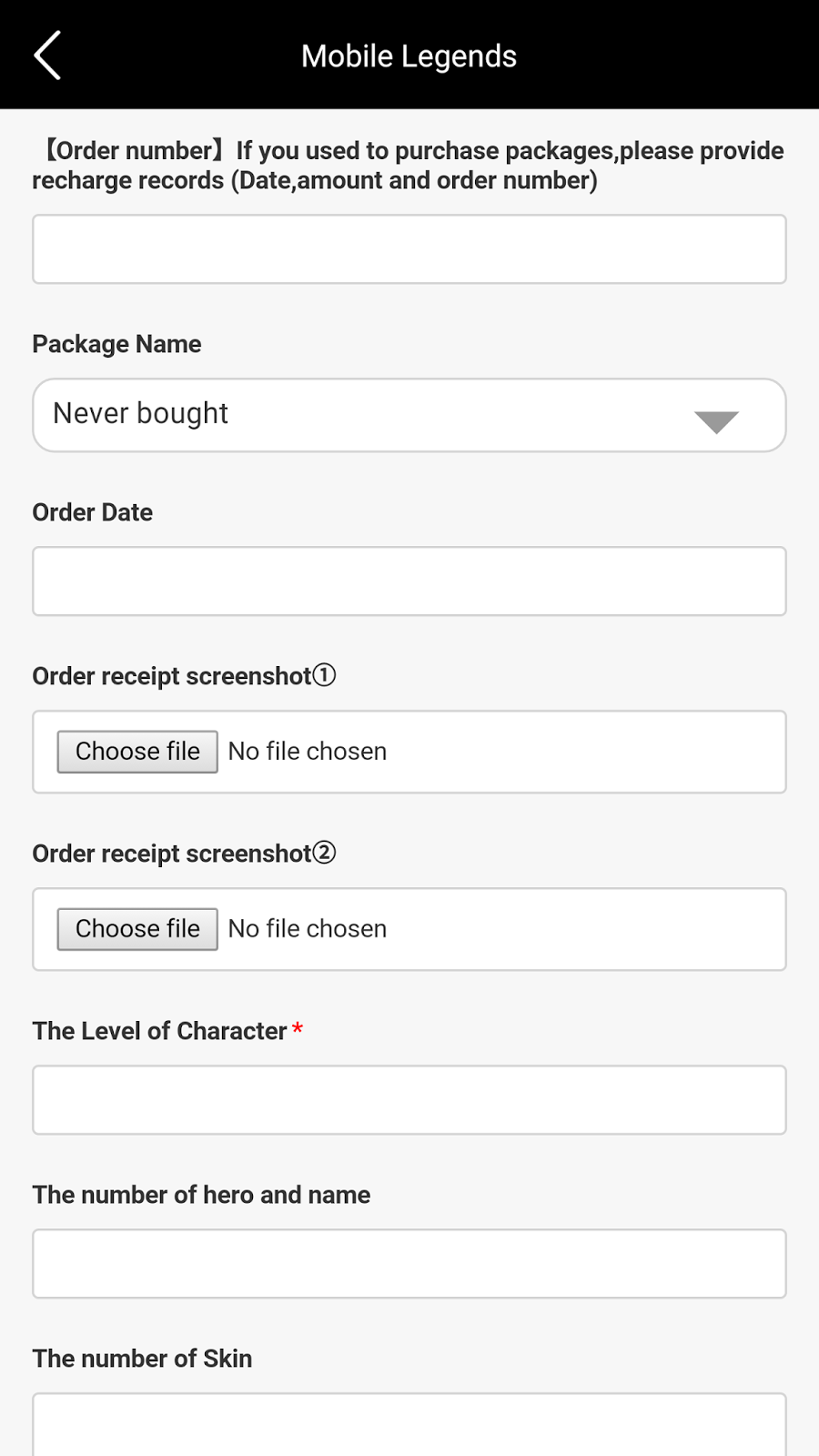Choose file for Order receipt screenshot①
The image size is (819, 1456).
tap(137, 752)
